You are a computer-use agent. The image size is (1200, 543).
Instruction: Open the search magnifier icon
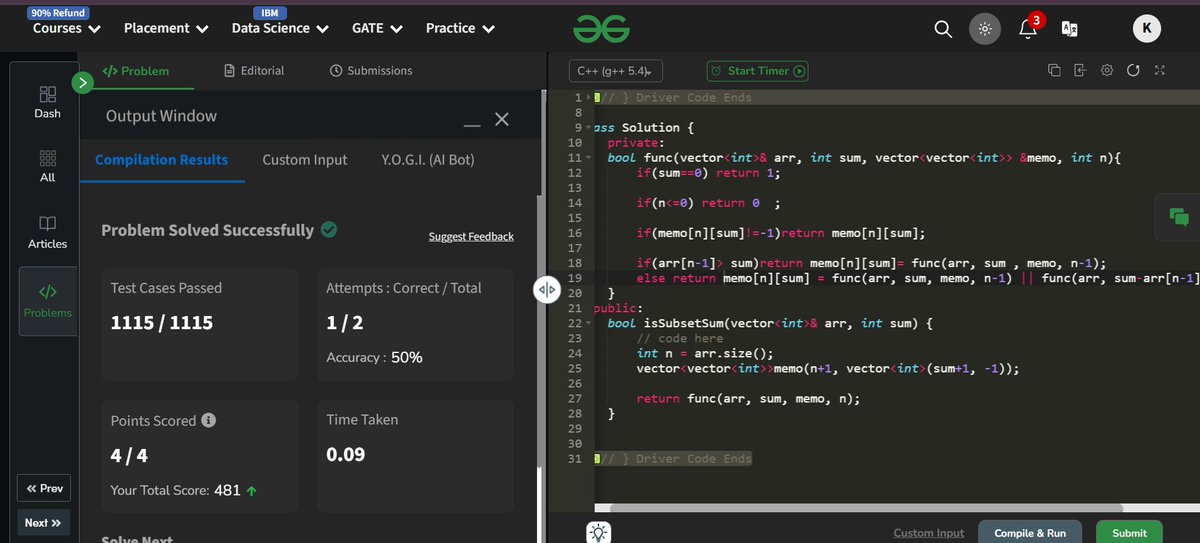coord(943,29)
